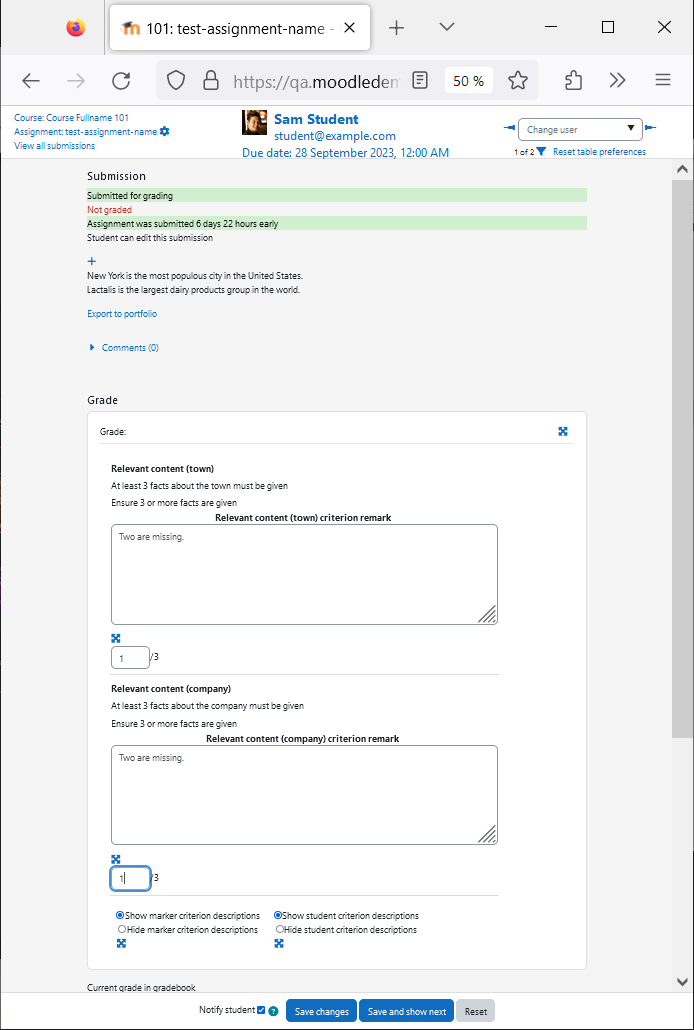The height and width of the screenshot is (1030, 694).
Task: Open the Change user dropdown
Action: [580, 129]
